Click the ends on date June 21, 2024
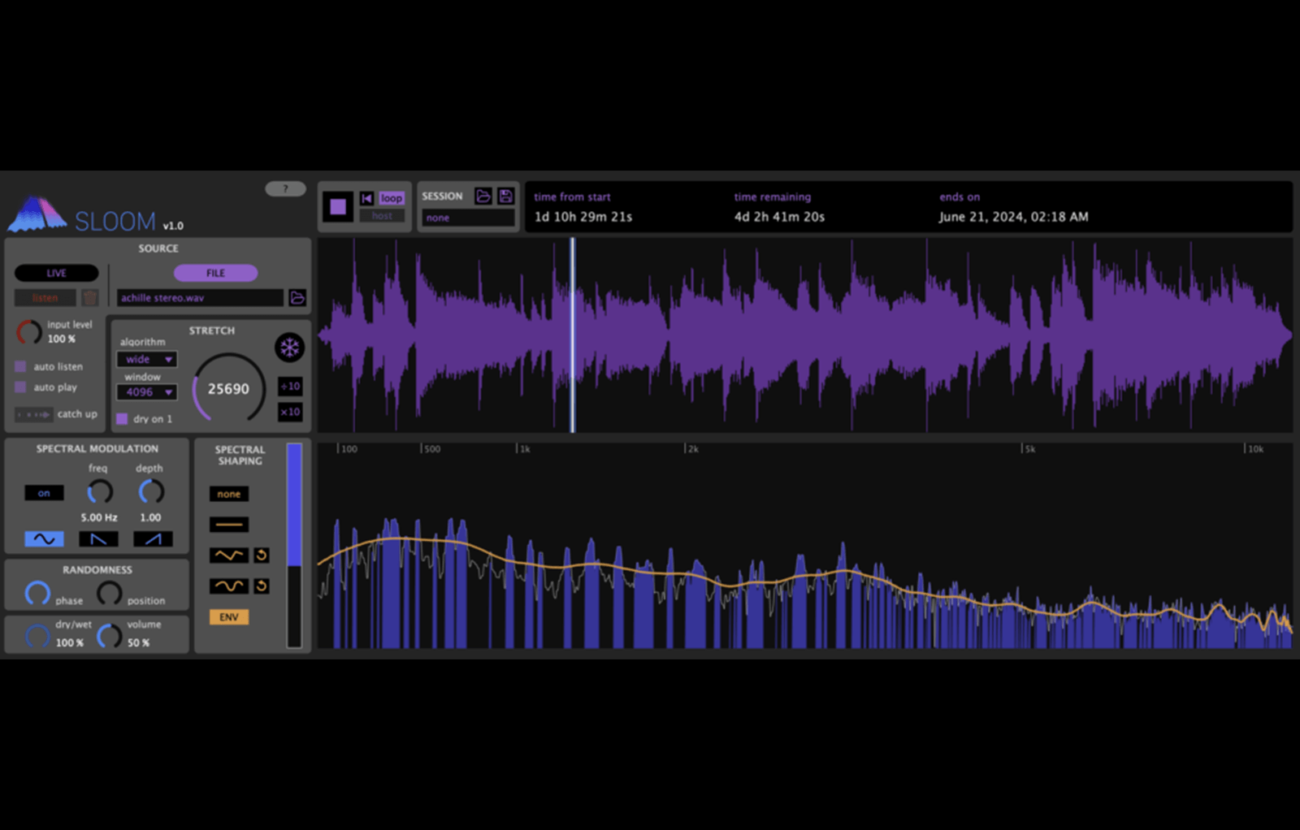This screenshot has height=830, width=1300. pos(1014,217)
